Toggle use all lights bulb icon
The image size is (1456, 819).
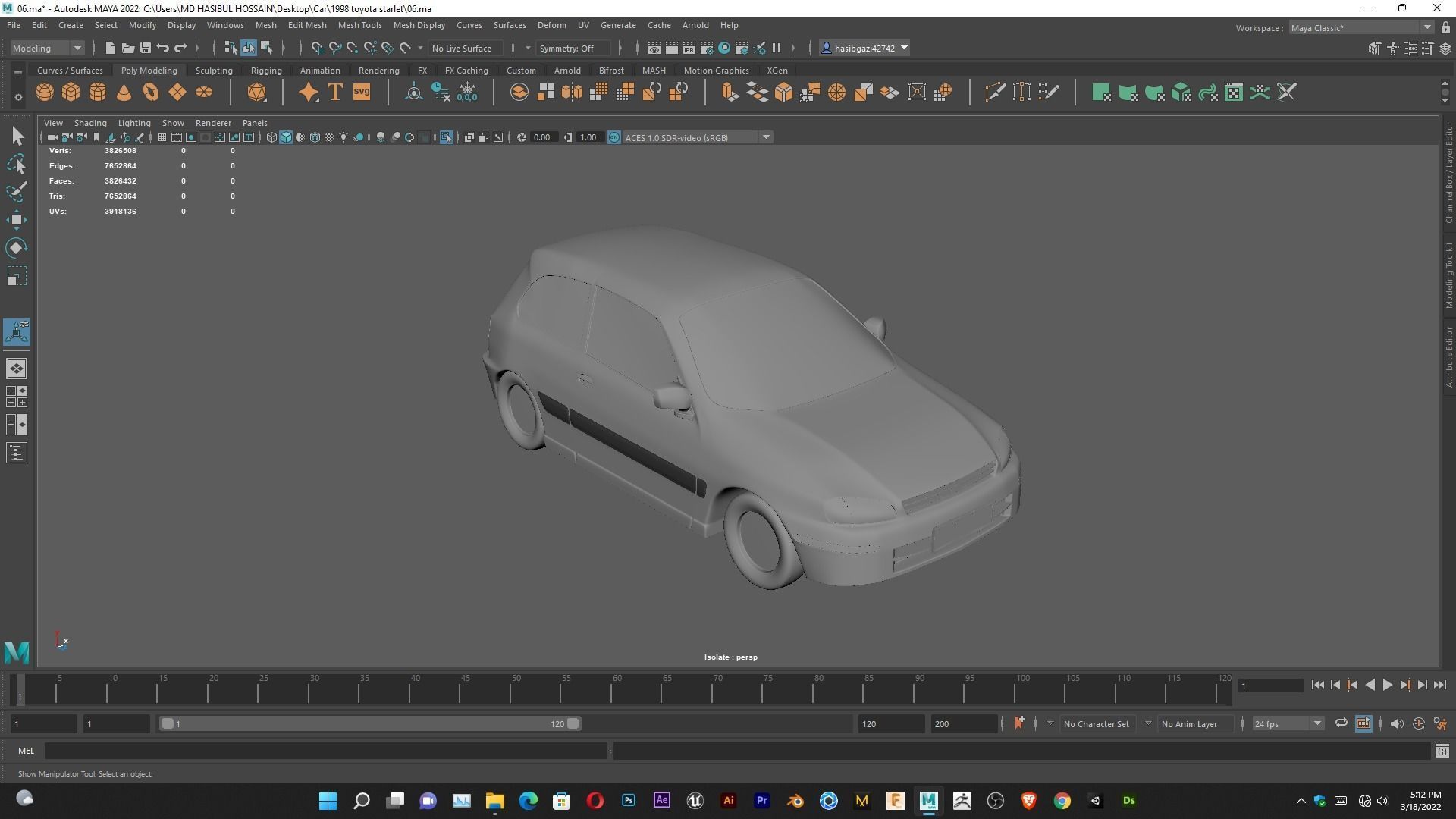[344, 137]
